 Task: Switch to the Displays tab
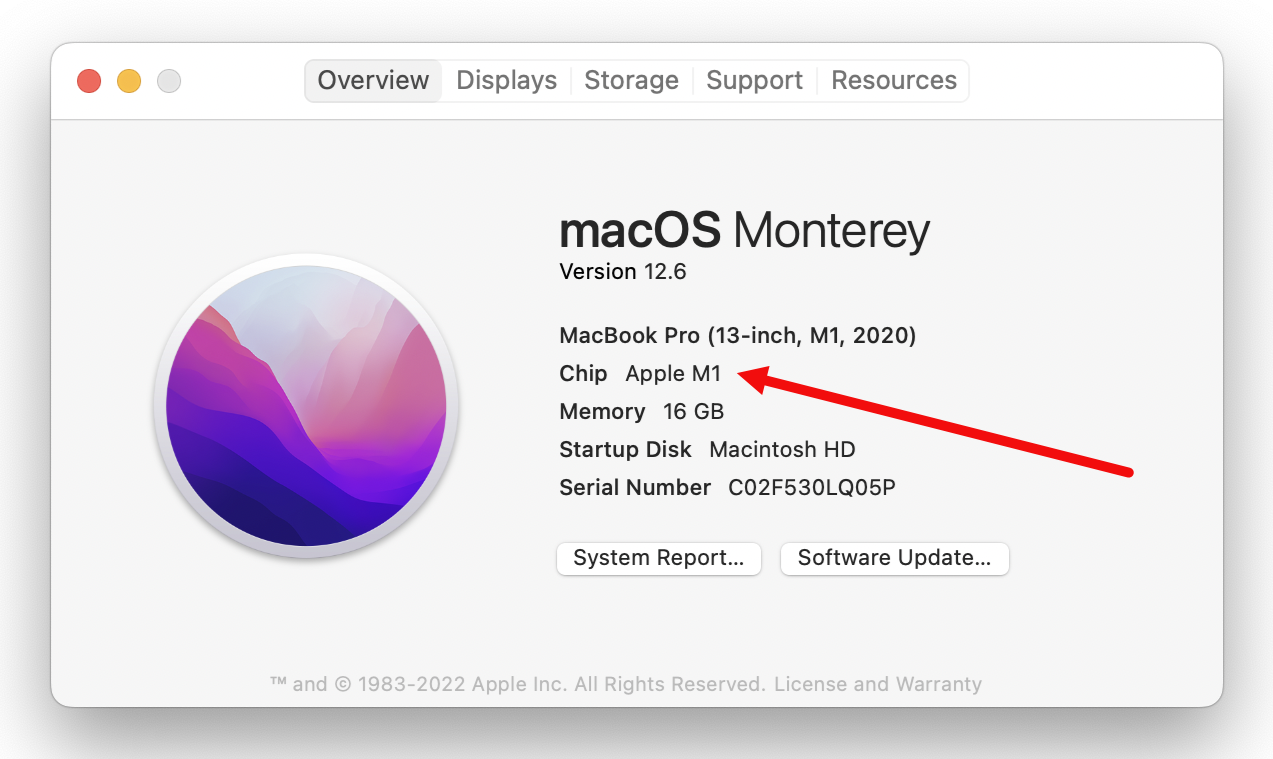(x=506, y=80)
